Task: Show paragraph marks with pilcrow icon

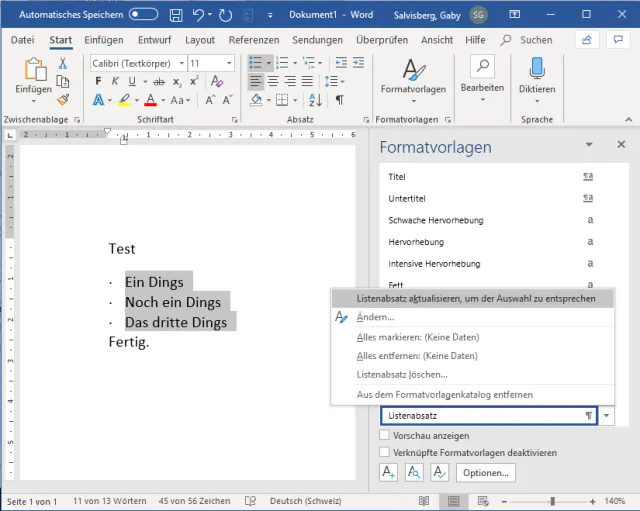Action: click(x=340, y=100)
